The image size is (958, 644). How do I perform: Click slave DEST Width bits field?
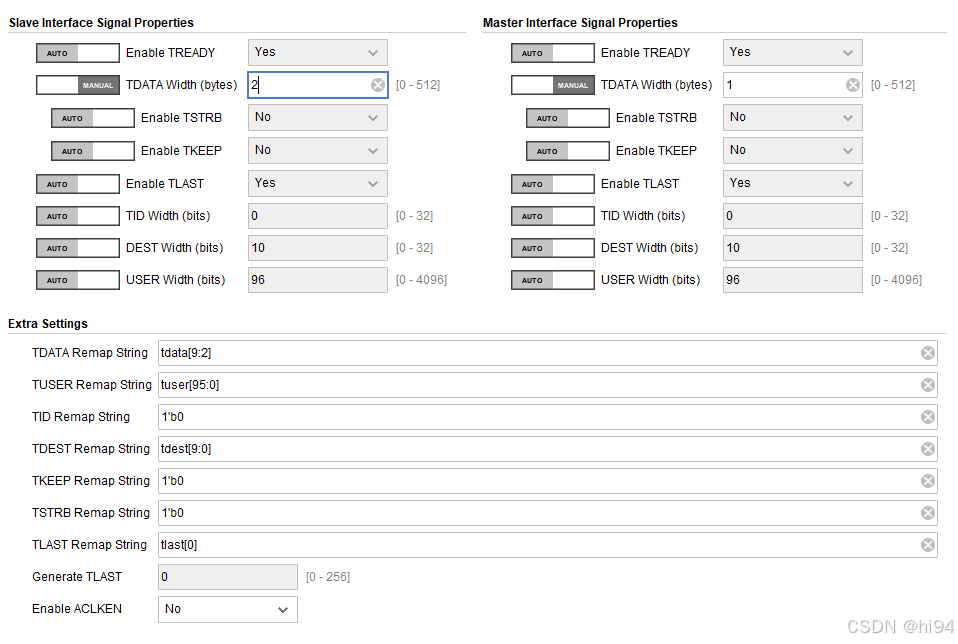[318, 248]
